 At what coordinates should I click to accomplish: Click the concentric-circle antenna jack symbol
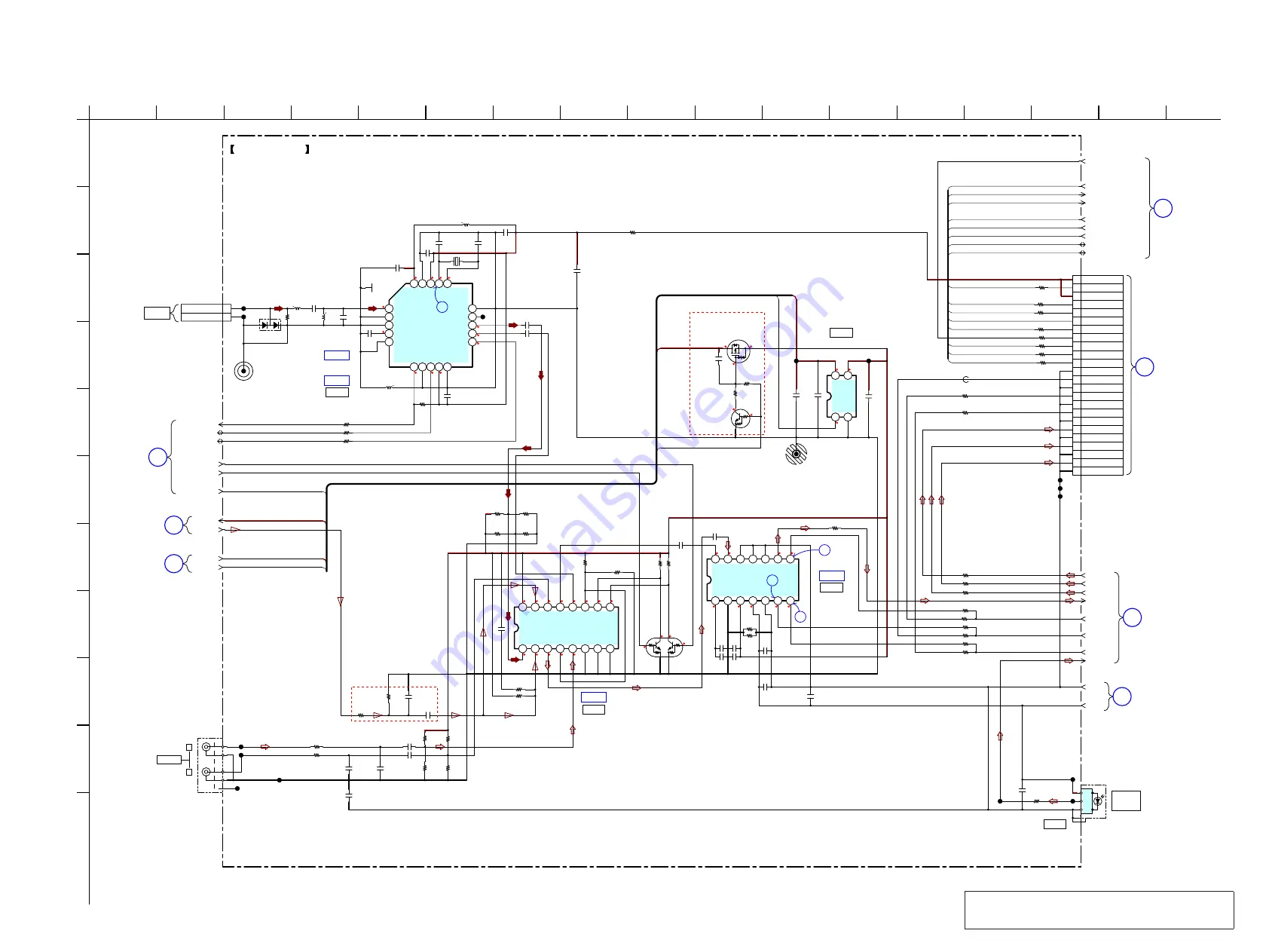tap(243, 371)
